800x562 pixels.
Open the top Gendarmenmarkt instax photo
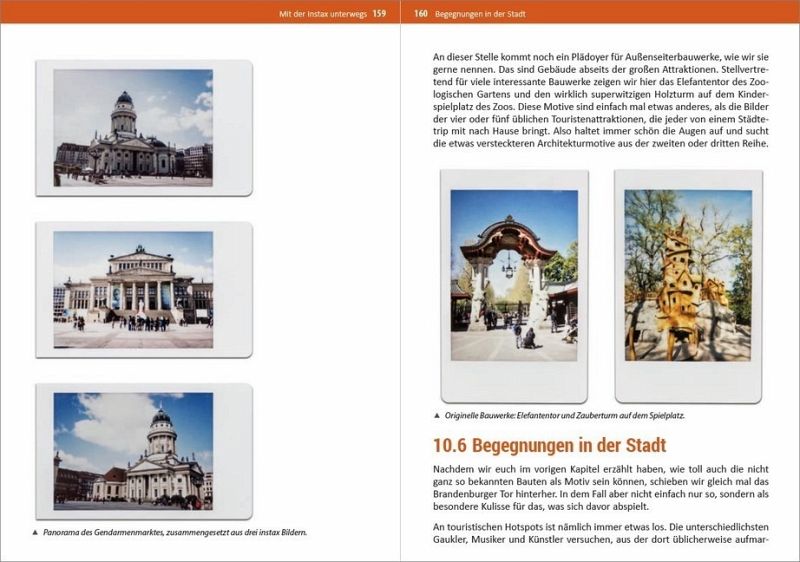point(133,127)
